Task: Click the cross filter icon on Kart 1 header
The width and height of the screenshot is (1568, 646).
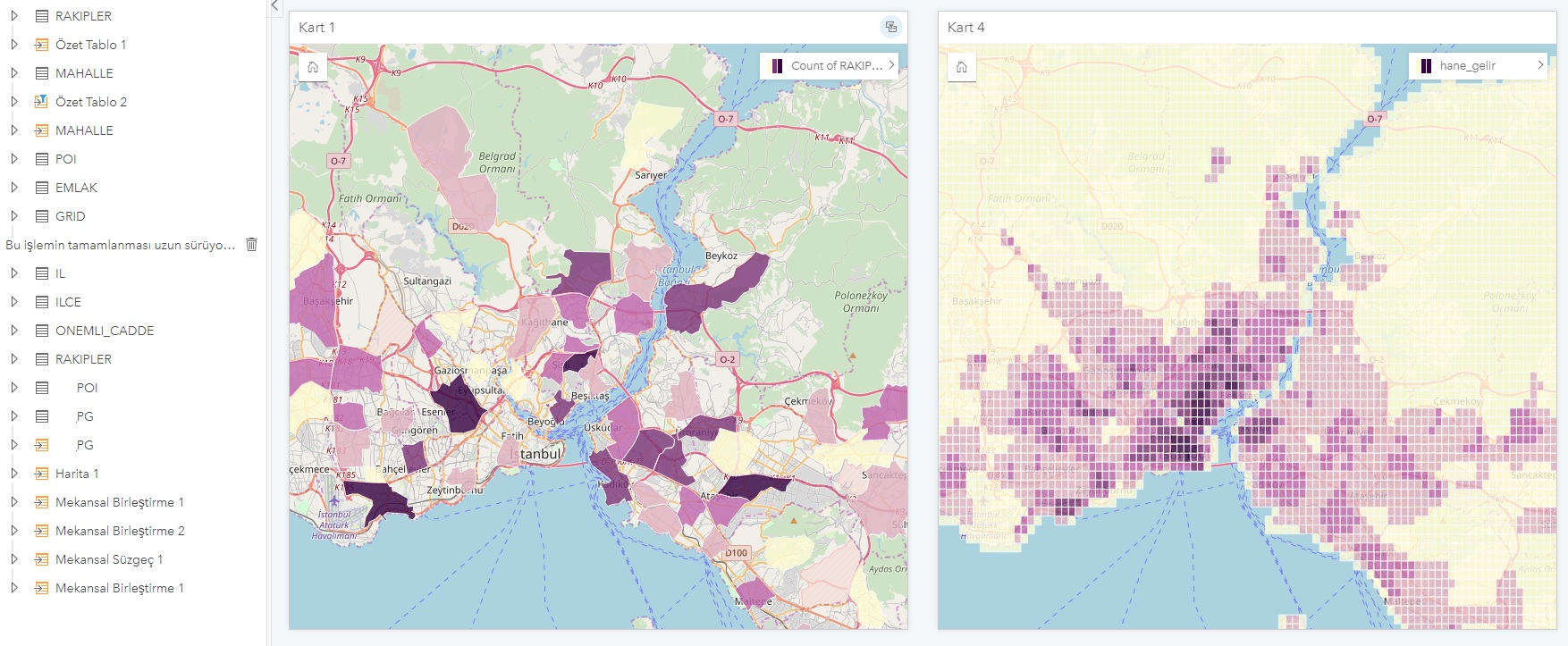Action: pos(891,27)
